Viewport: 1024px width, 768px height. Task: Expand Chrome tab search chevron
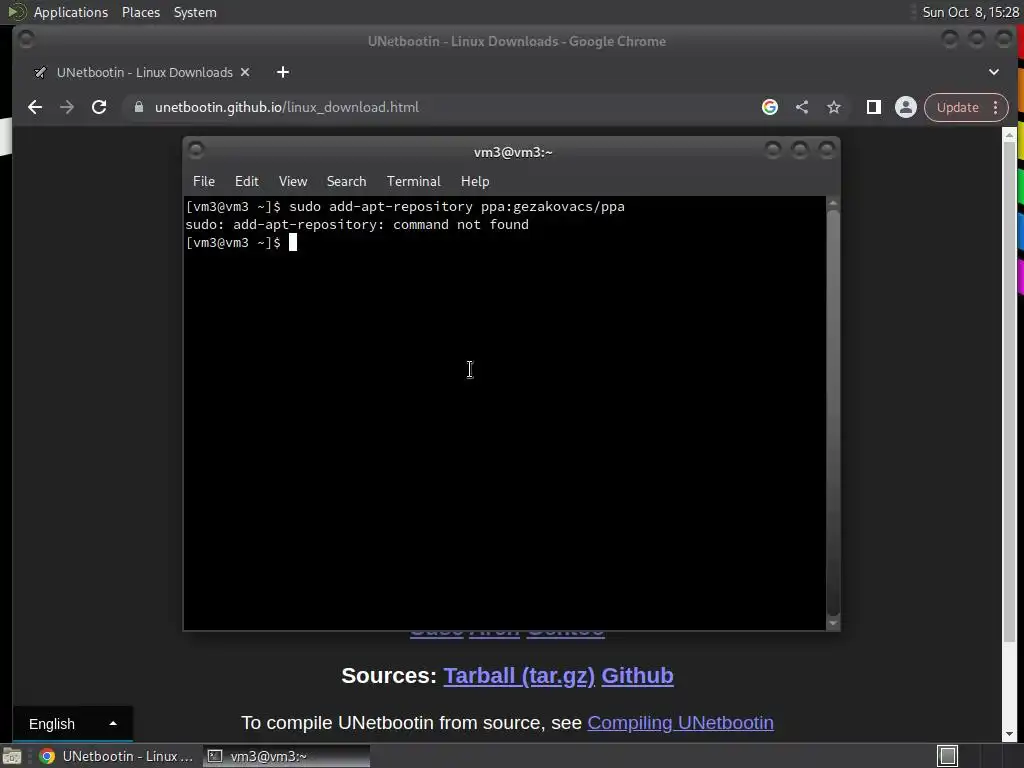[x=994, y=72]
